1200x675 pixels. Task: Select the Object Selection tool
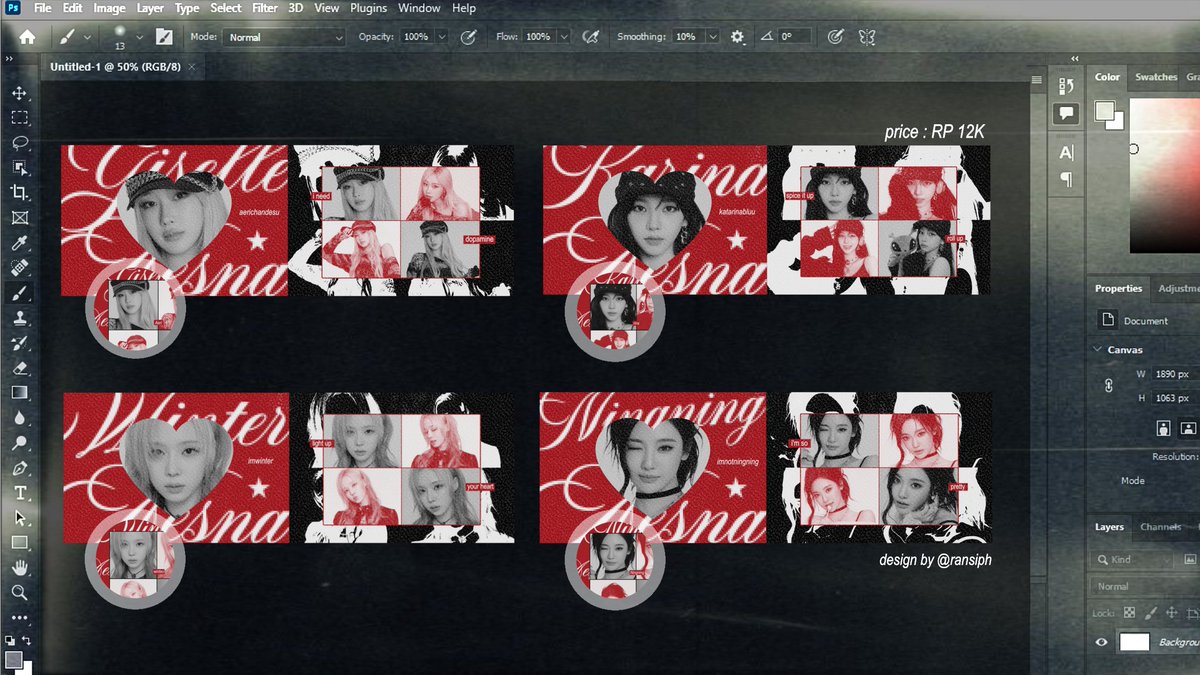point(19,167)
